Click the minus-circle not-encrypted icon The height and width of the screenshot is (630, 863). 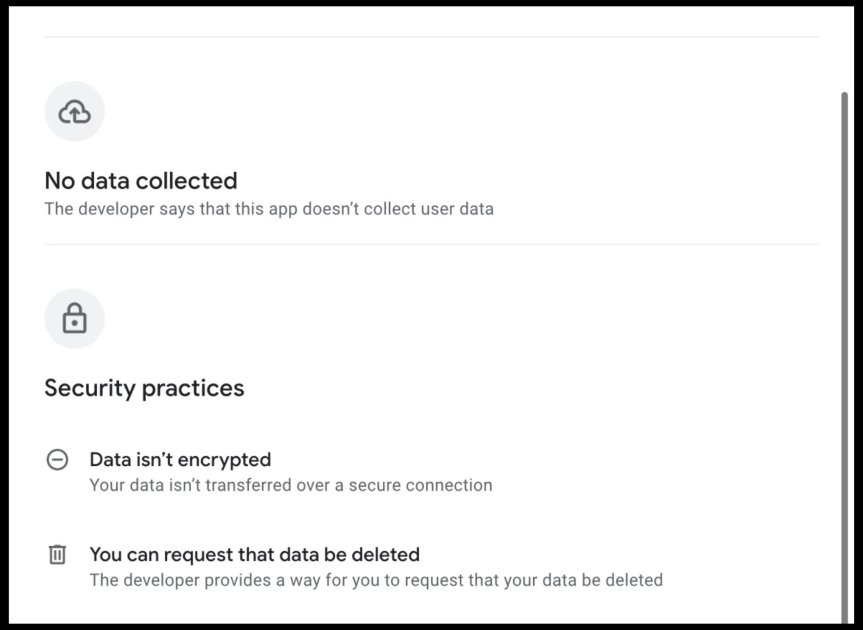pos(58,460)
